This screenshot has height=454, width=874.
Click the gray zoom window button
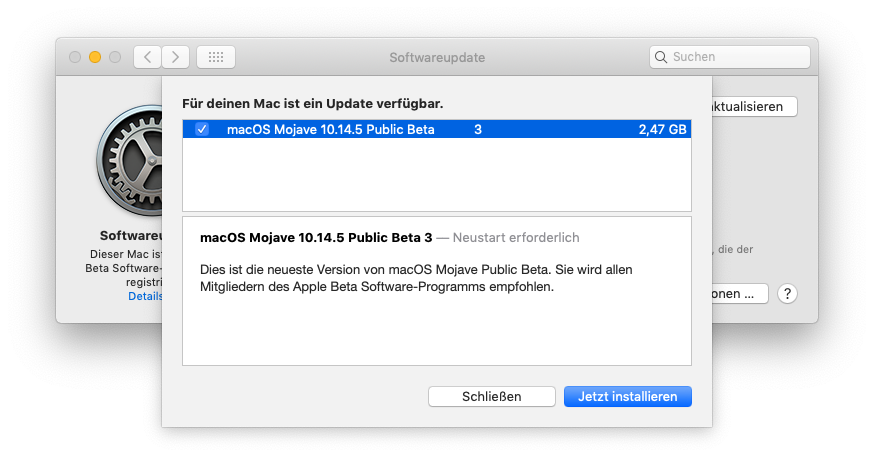[115, 57]
